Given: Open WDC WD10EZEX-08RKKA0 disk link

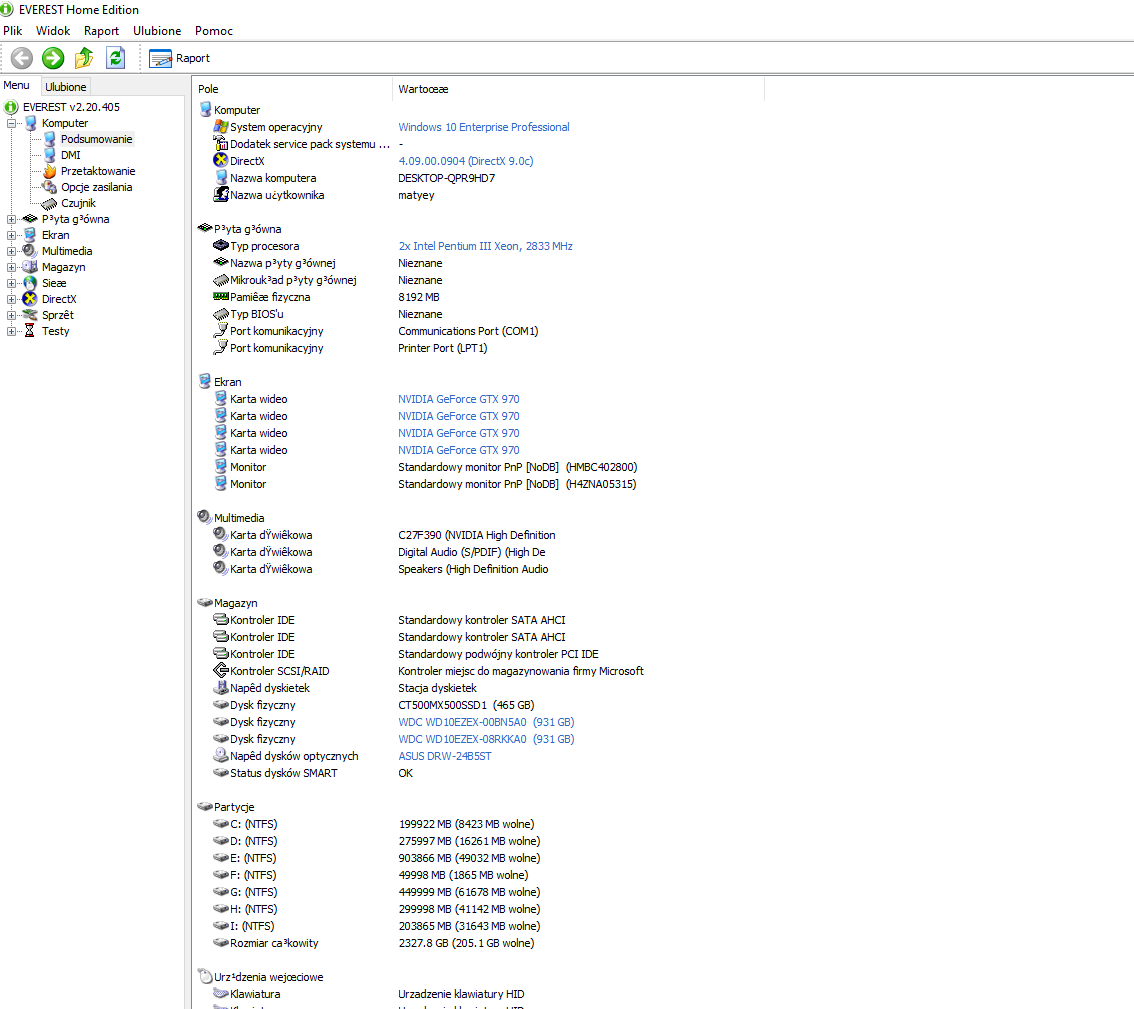Looking at the screenshot, I should [486, 739].
